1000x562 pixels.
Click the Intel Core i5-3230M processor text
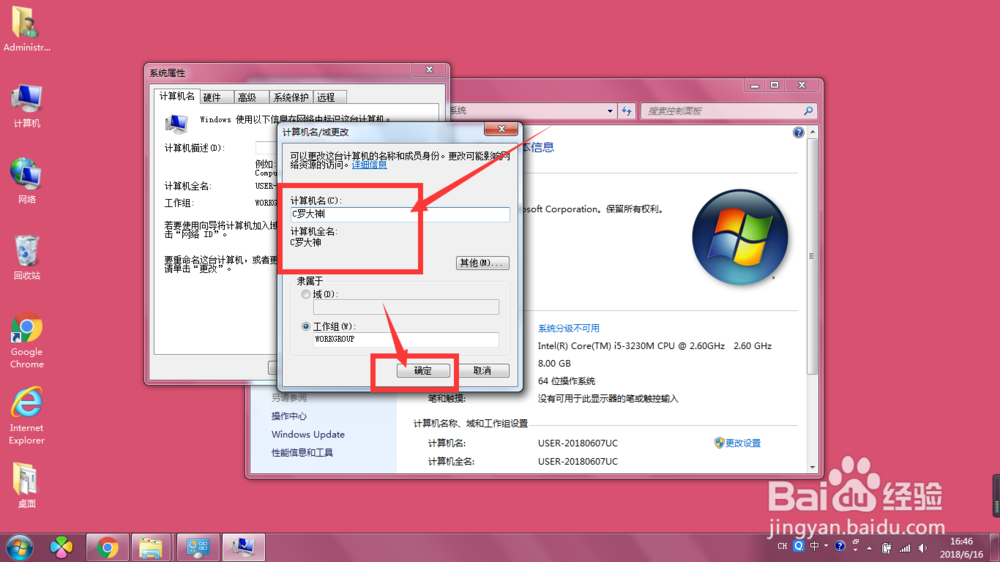(x=654, y=346)
